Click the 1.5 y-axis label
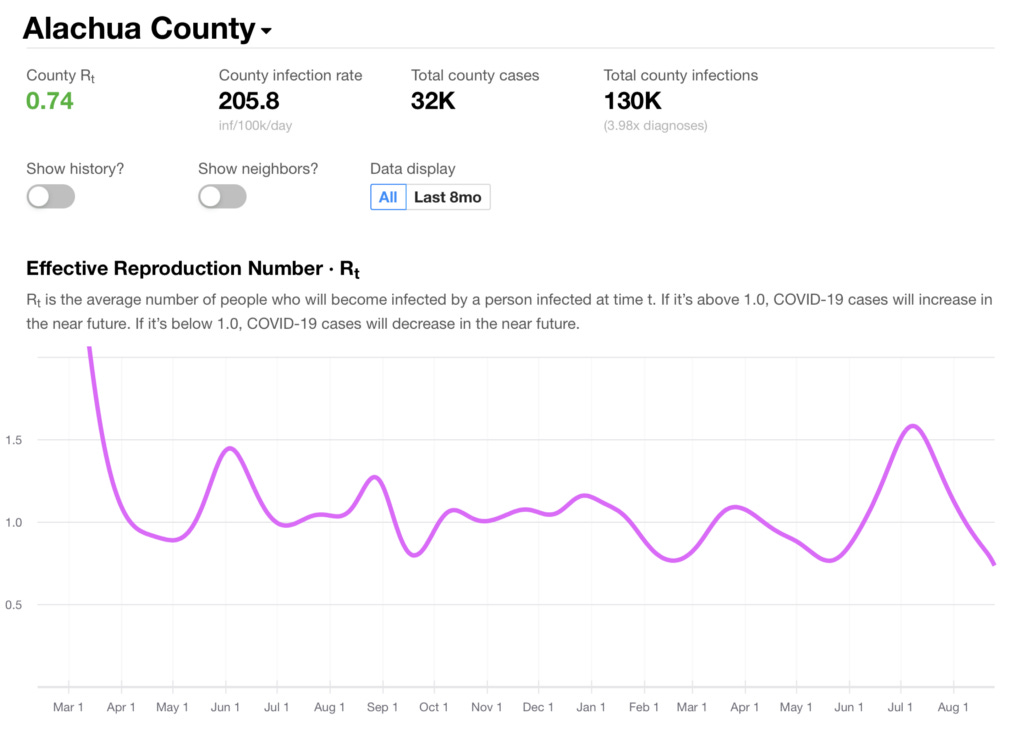 [15, 440]
